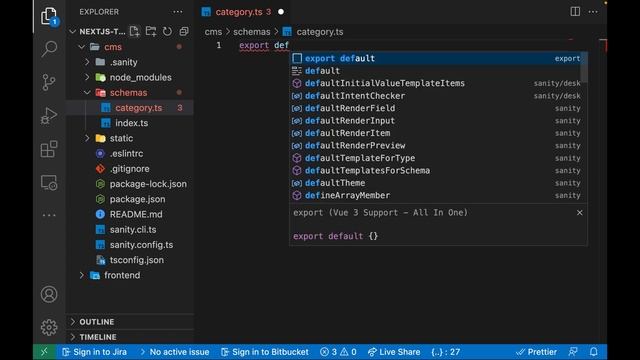Click cms in the breadcrumb
The image size is (640, 360).
click(x=213, y=32)
